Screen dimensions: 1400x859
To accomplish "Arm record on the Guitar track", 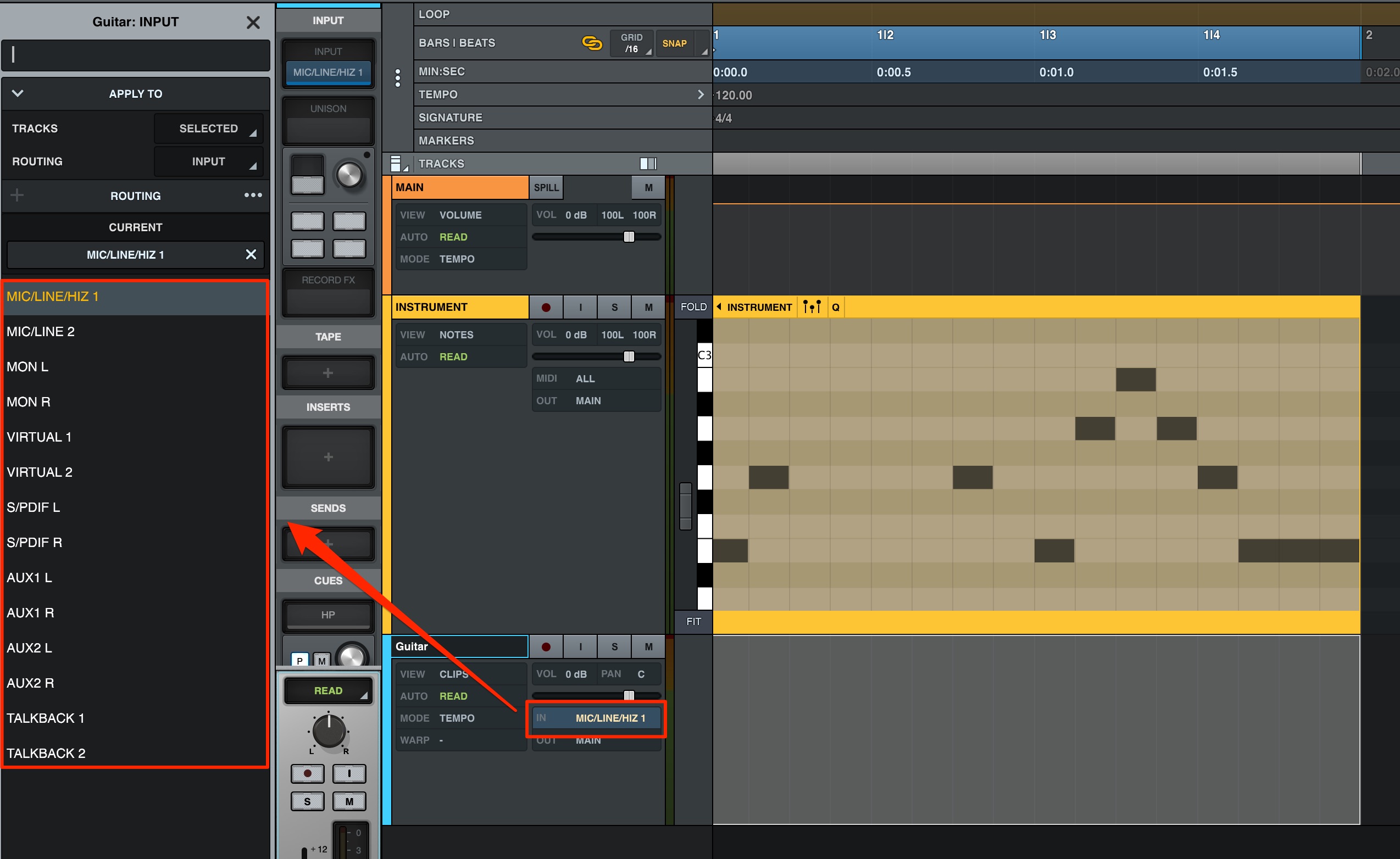I will (x=546, y=646).
